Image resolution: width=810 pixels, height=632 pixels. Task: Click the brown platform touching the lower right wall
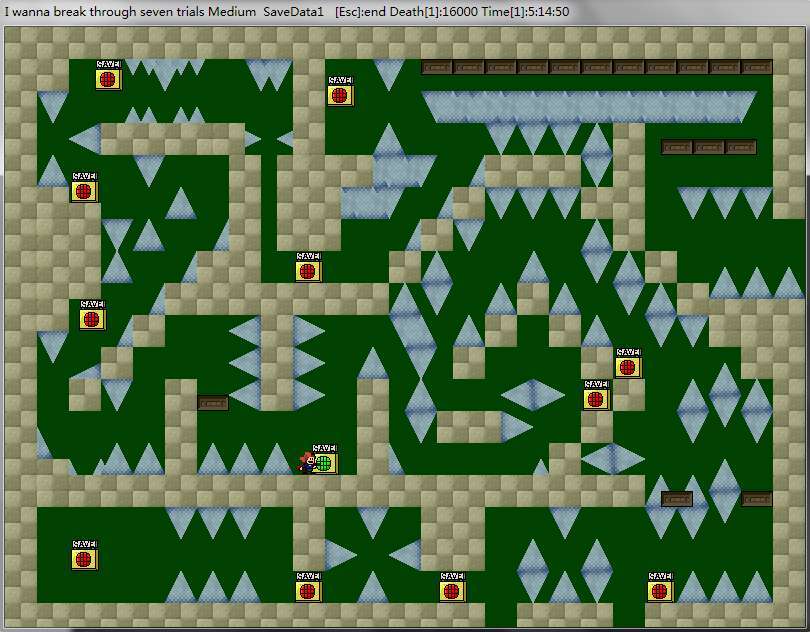pos(757,499)
